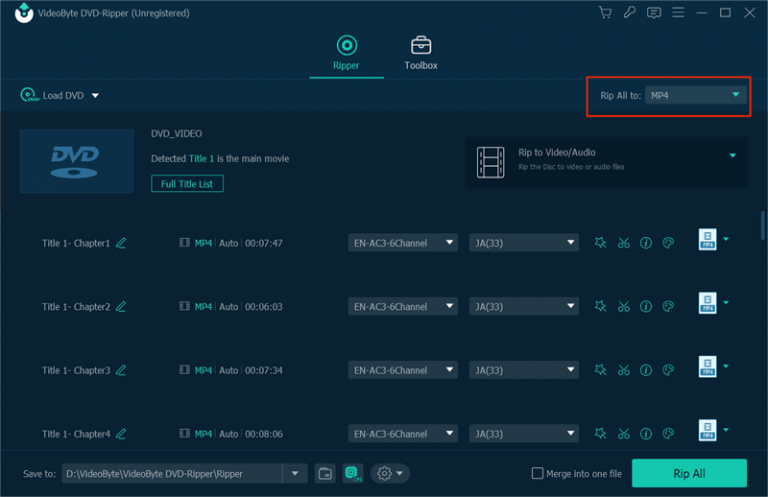Rename Title 1- Chapter4 with pencil icon

click(x=121, y=434)
